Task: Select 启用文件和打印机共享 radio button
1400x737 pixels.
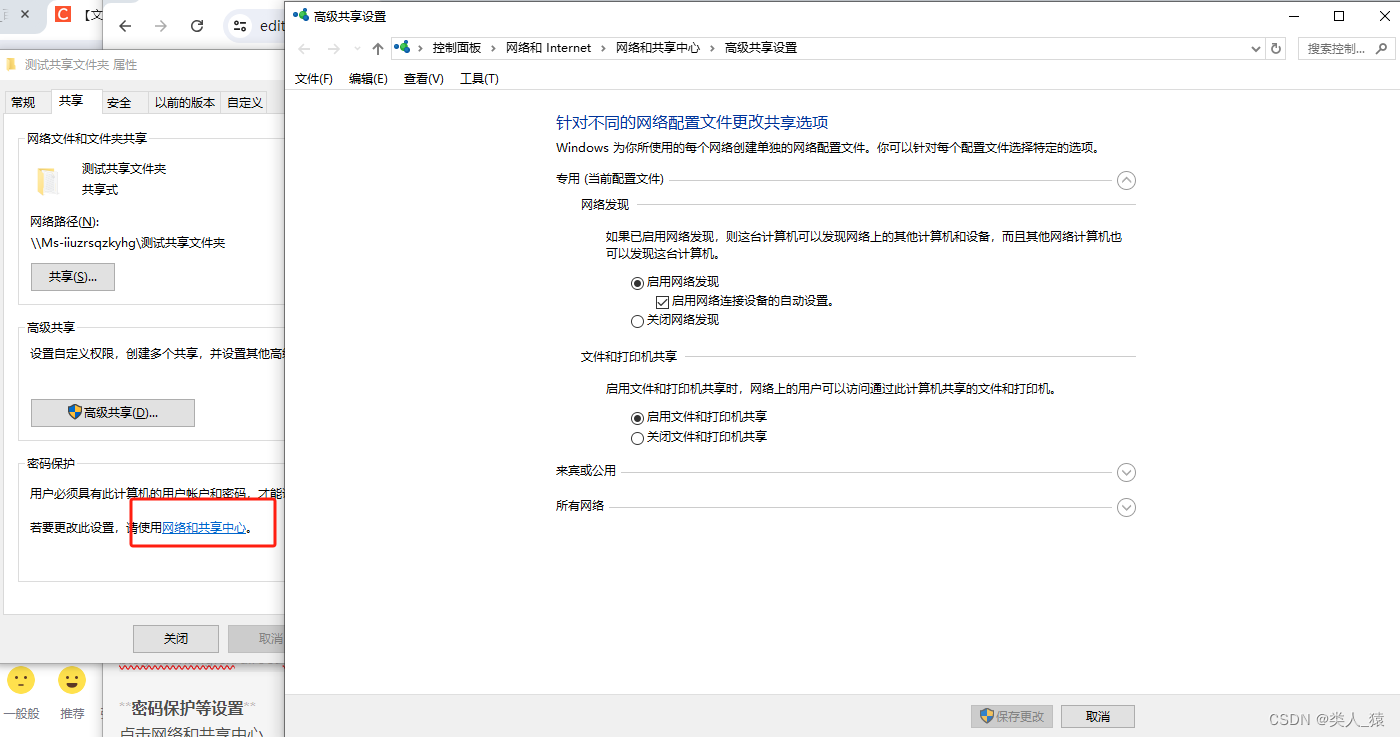Action: pos(638,418)
